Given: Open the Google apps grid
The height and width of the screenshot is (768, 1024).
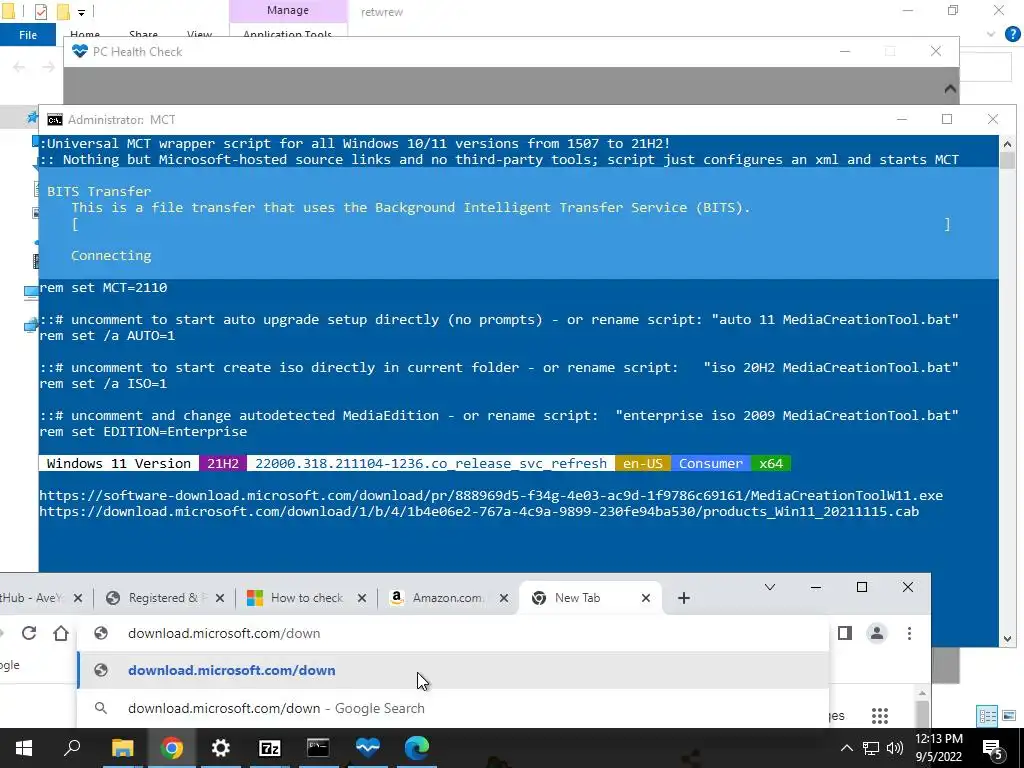Looking at the screenshot, I should (880, 716).
